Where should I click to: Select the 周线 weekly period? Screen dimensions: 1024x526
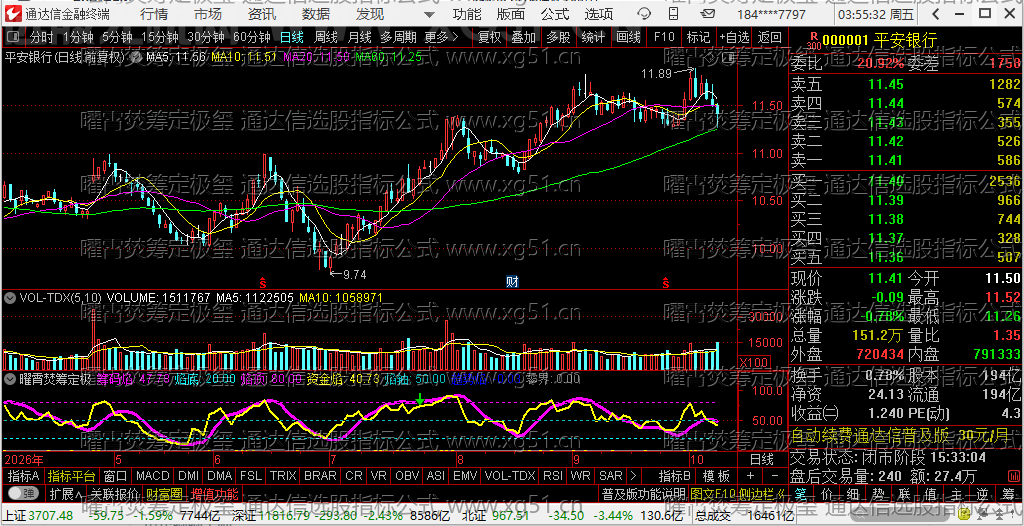325,37
